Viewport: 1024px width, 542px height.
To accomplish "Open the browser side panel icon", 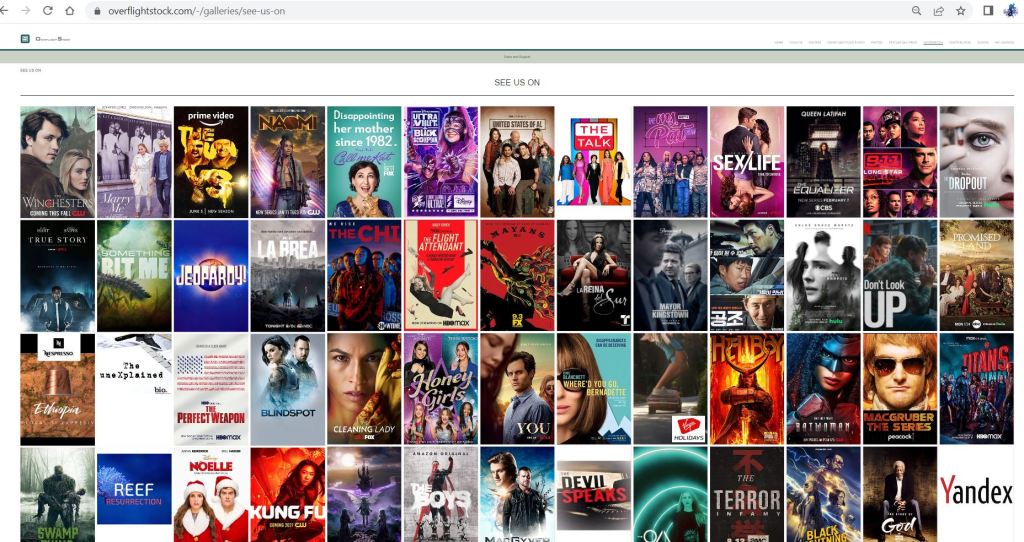I will (x=988, y=11).
